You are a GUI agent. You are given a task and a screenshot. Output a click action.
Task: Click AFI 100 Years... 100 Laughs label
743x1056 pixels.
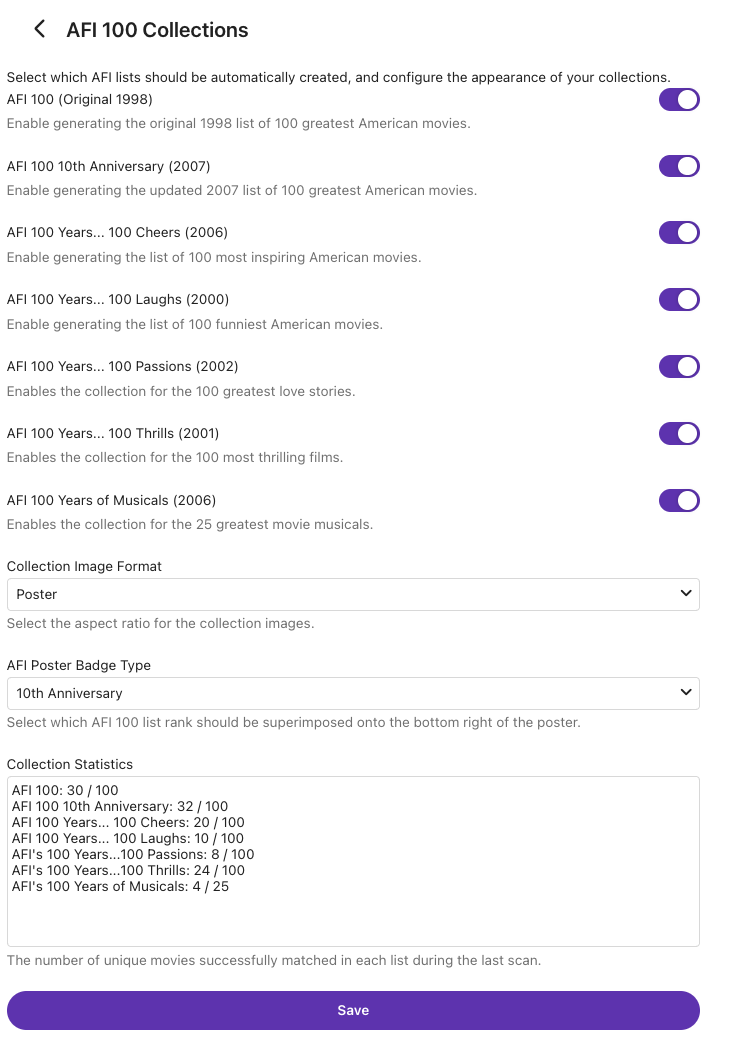point(118,300)
